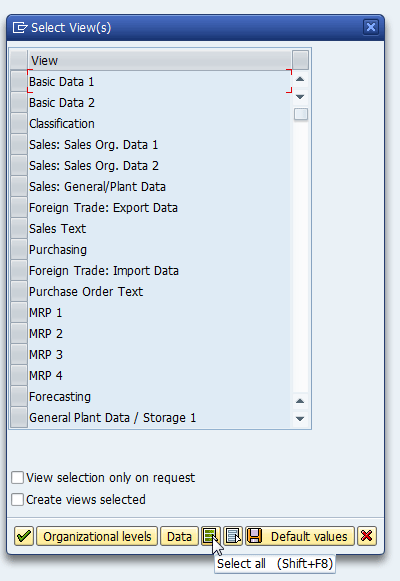Click the upper scroll-down arrow below it
This screenshot has width=400, height=581.
[x=300, y=97]
